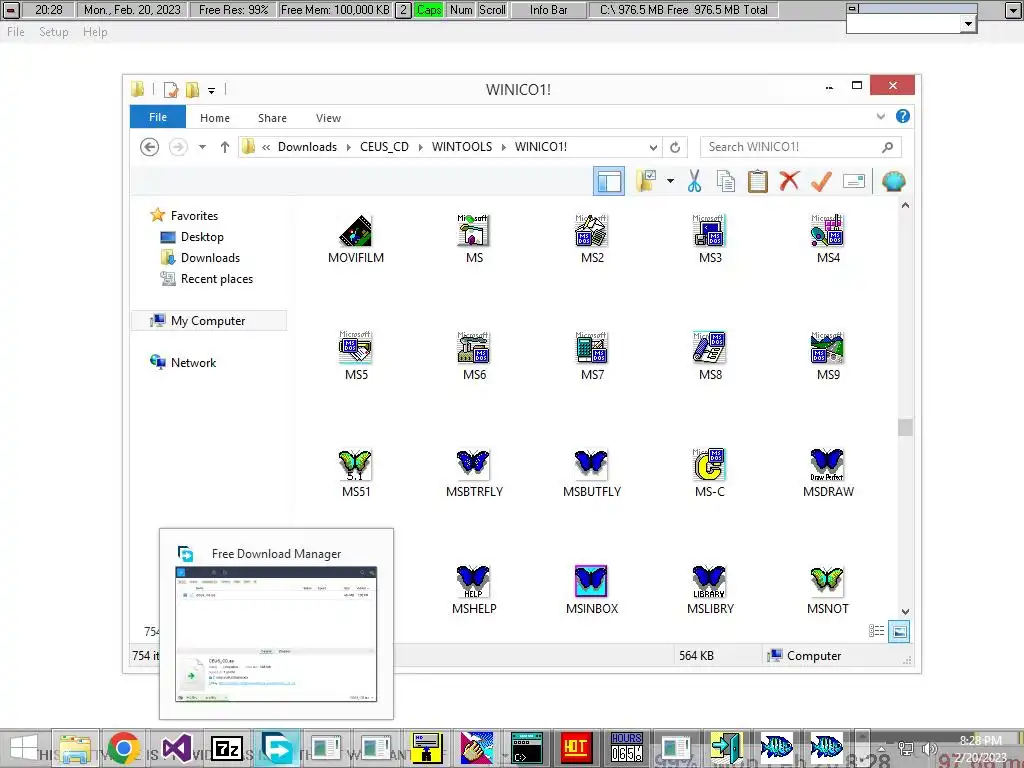Open the View ribbon tab
The height and width of the screenshot is (768, 1024).
328,118
